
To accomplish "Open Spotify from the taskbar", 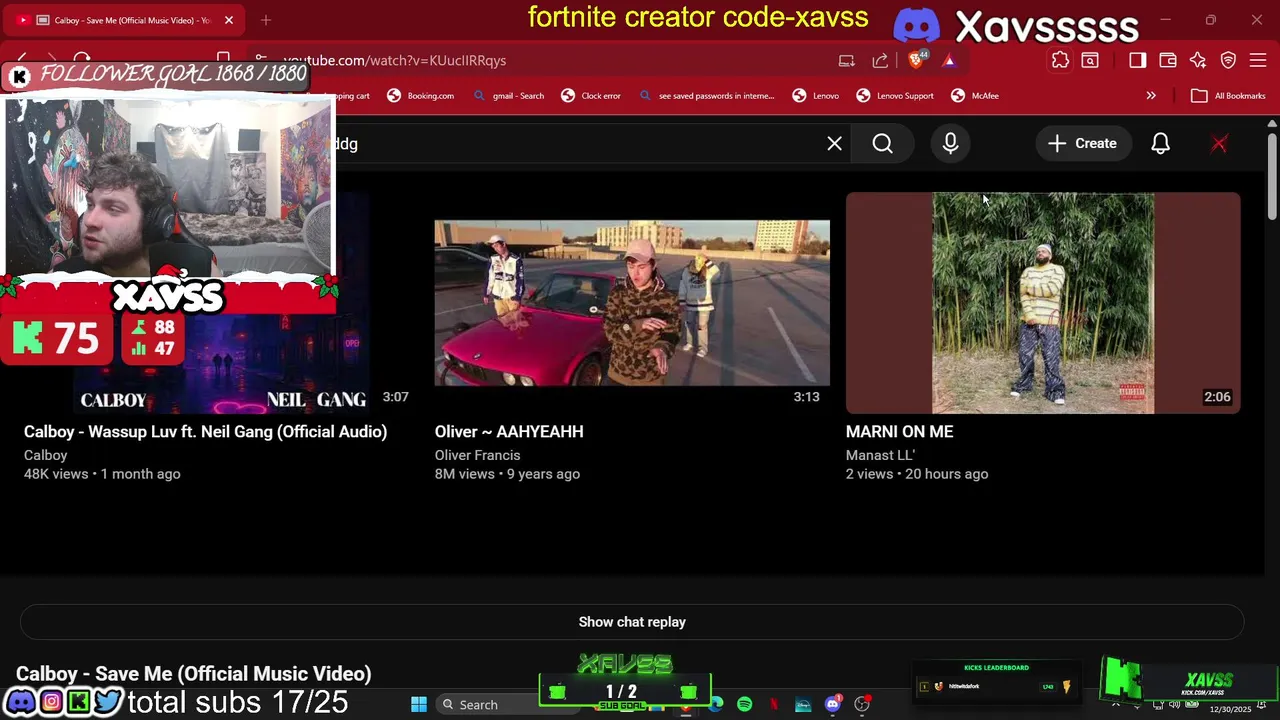I will [x=745, y=705].
